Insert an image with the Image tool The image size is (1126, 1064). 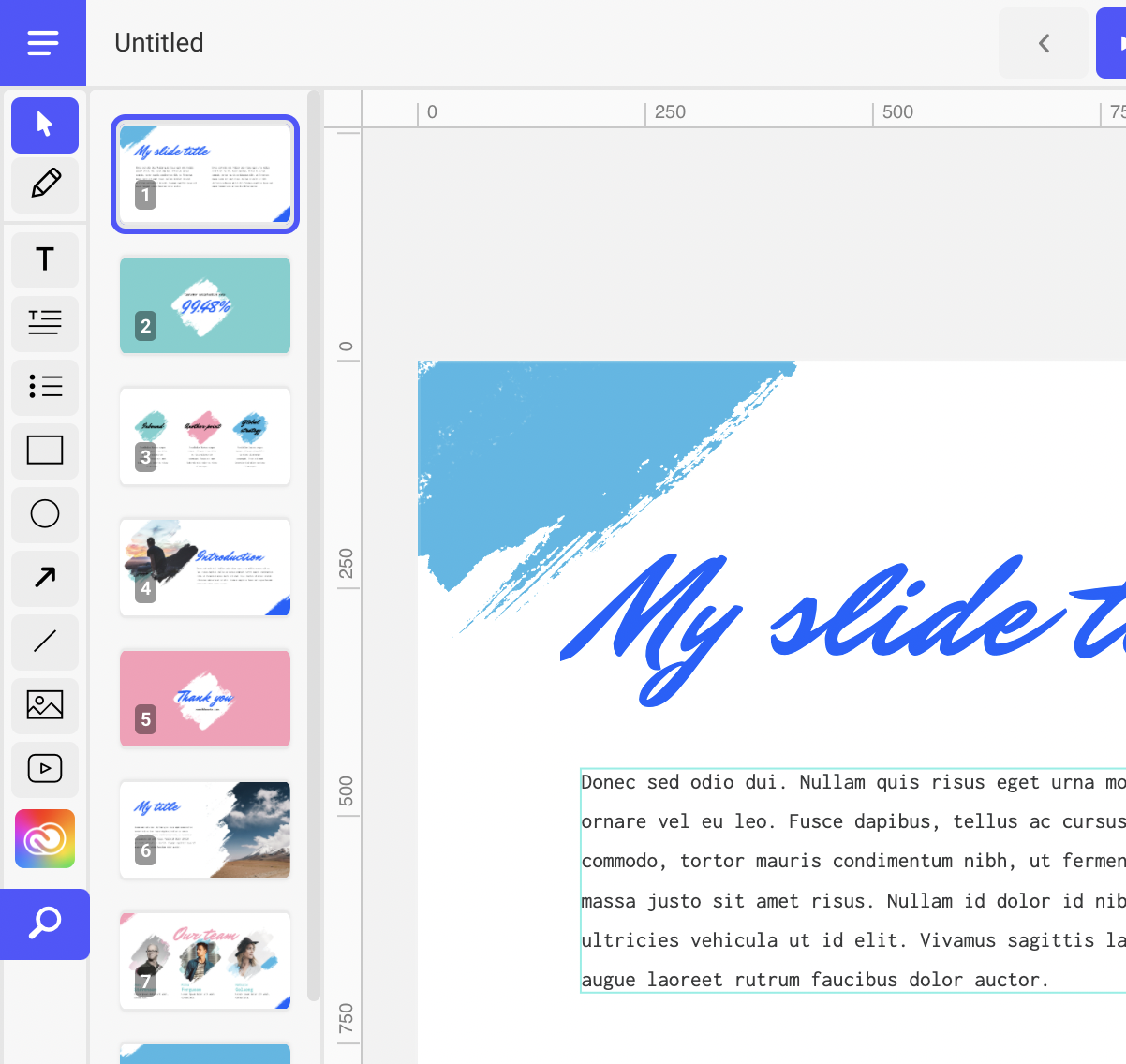coord(45,705)
